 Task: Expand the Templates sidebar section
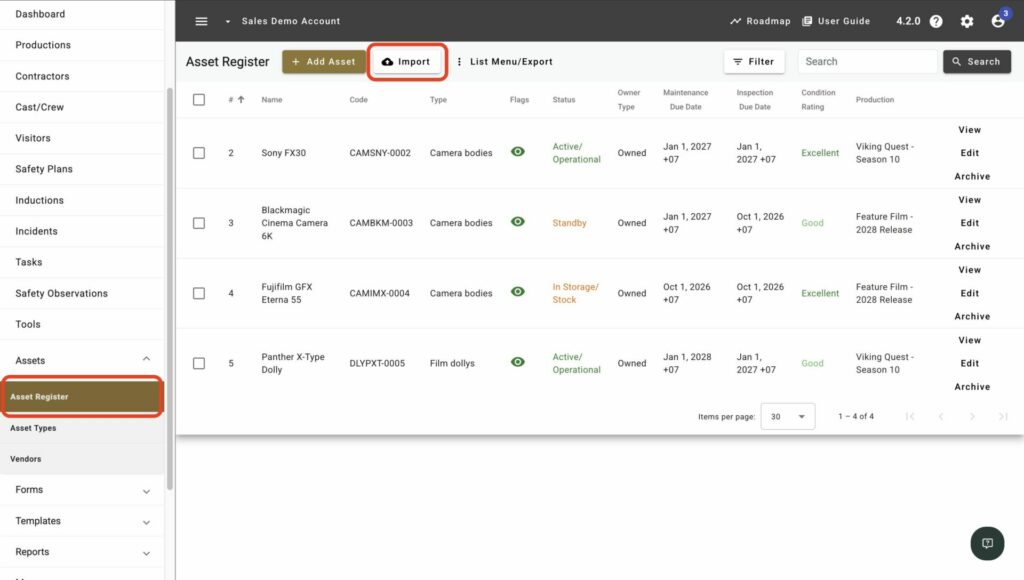(x=82, y=521)
